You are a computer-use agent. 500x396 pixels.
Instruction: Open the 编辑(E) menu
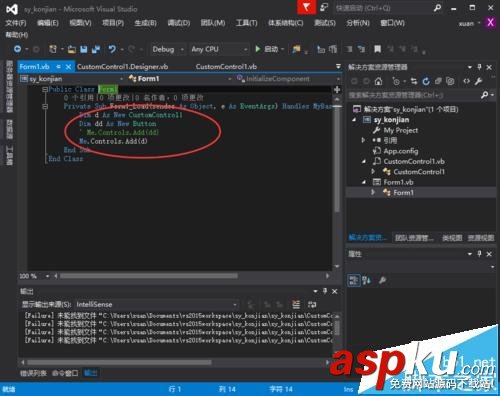[x=48, y=23]
